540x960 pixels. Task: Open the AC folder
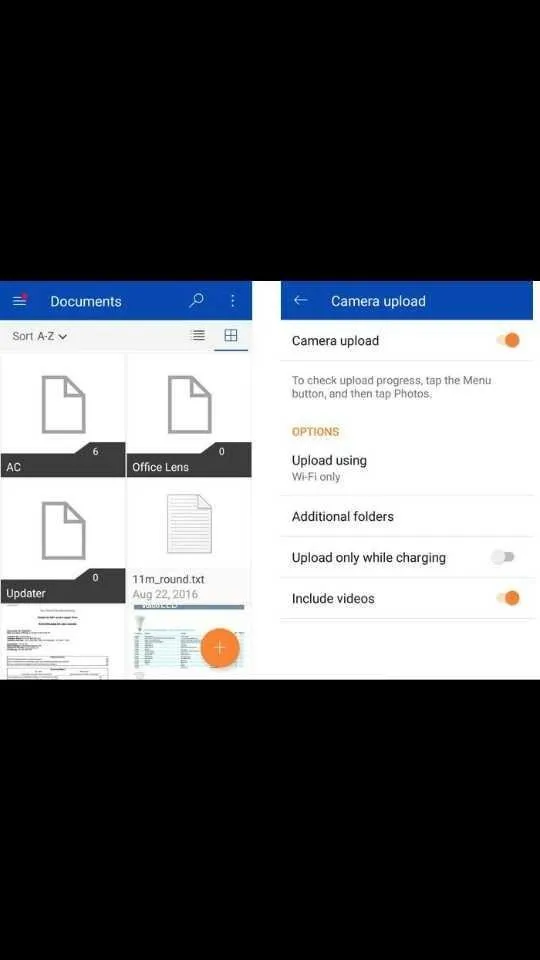63,415
